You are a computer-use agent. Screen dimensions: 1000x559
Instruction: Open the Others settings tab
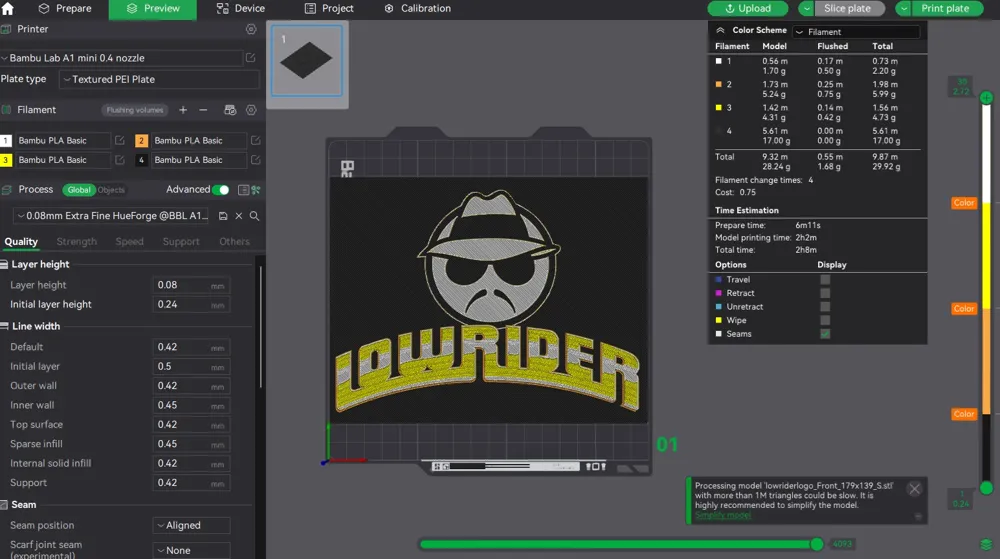(x=235, y=242)
